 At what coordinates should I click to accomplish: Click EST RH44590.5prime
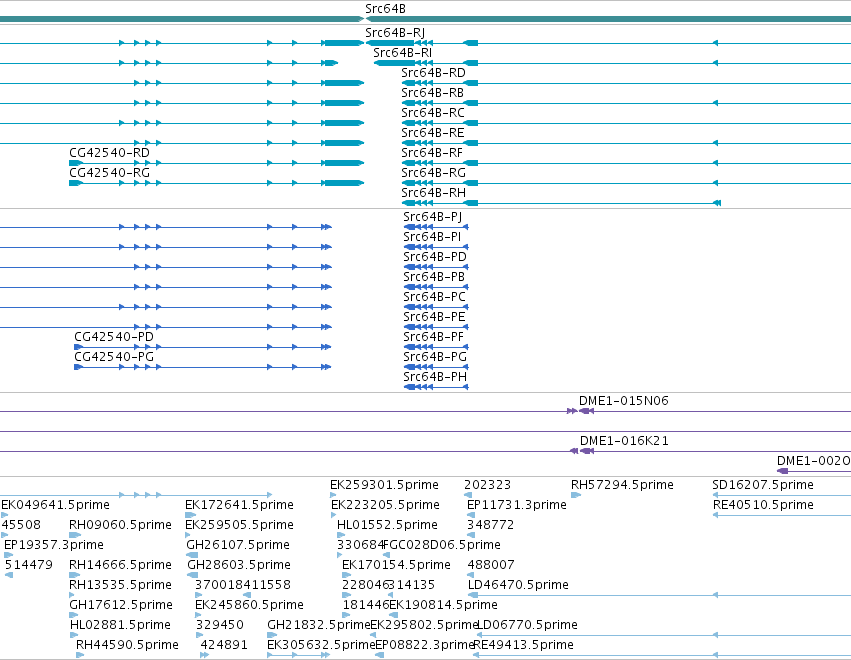[x=127, y=645]
